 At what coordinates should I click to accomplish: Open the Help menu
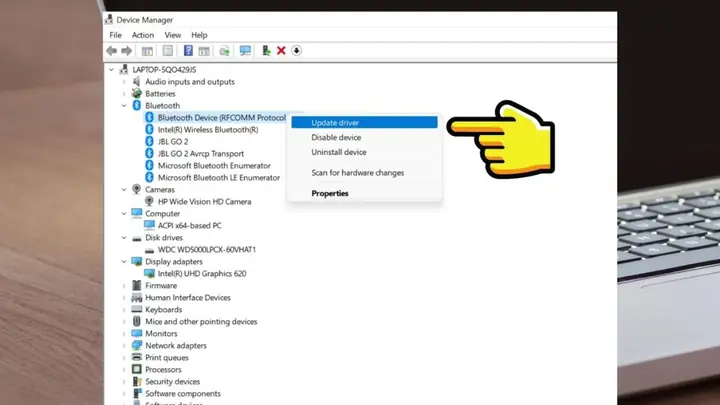click(199, 35)
